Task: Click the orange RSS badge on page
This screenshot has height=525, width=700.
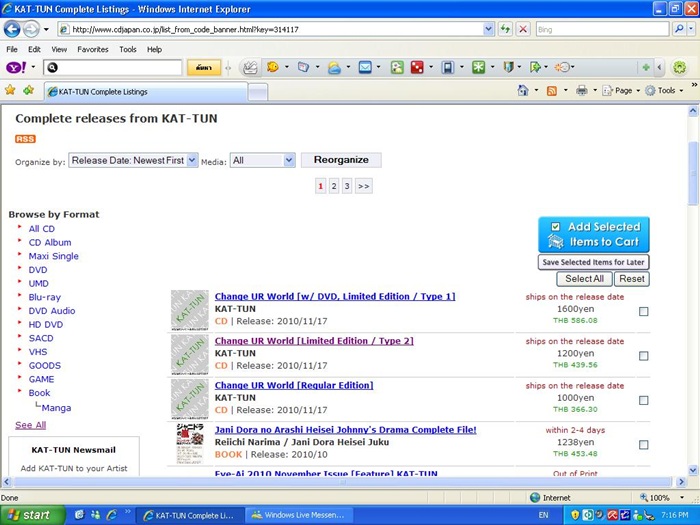Action: pos(25,139)
